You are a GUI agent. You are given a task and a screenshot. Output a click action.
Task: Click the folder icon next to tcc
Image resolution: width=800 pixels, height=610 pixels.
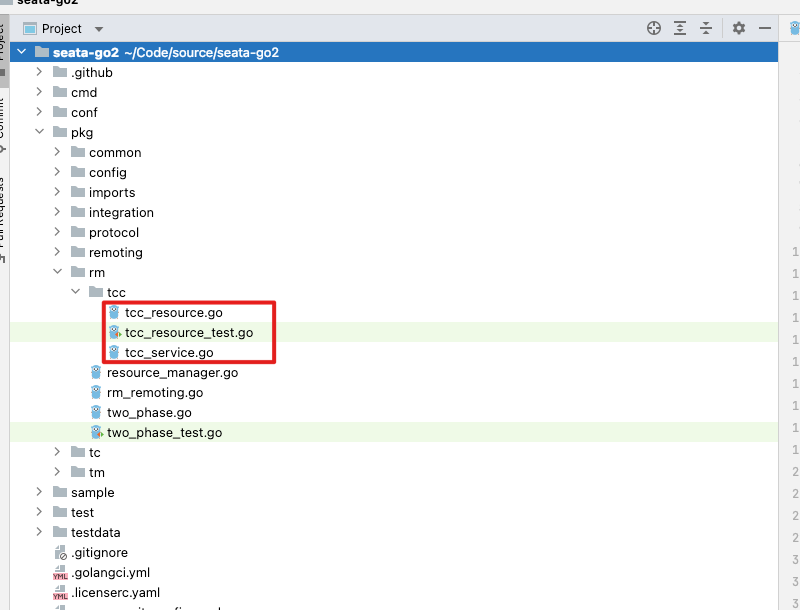[96, 292]
